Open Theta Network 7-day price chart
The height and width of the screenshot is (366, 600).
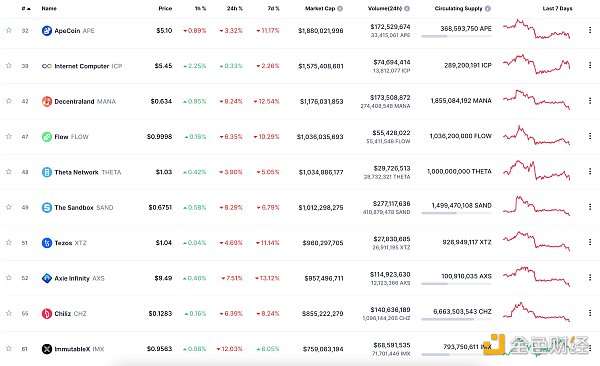(x=536, y=171)
